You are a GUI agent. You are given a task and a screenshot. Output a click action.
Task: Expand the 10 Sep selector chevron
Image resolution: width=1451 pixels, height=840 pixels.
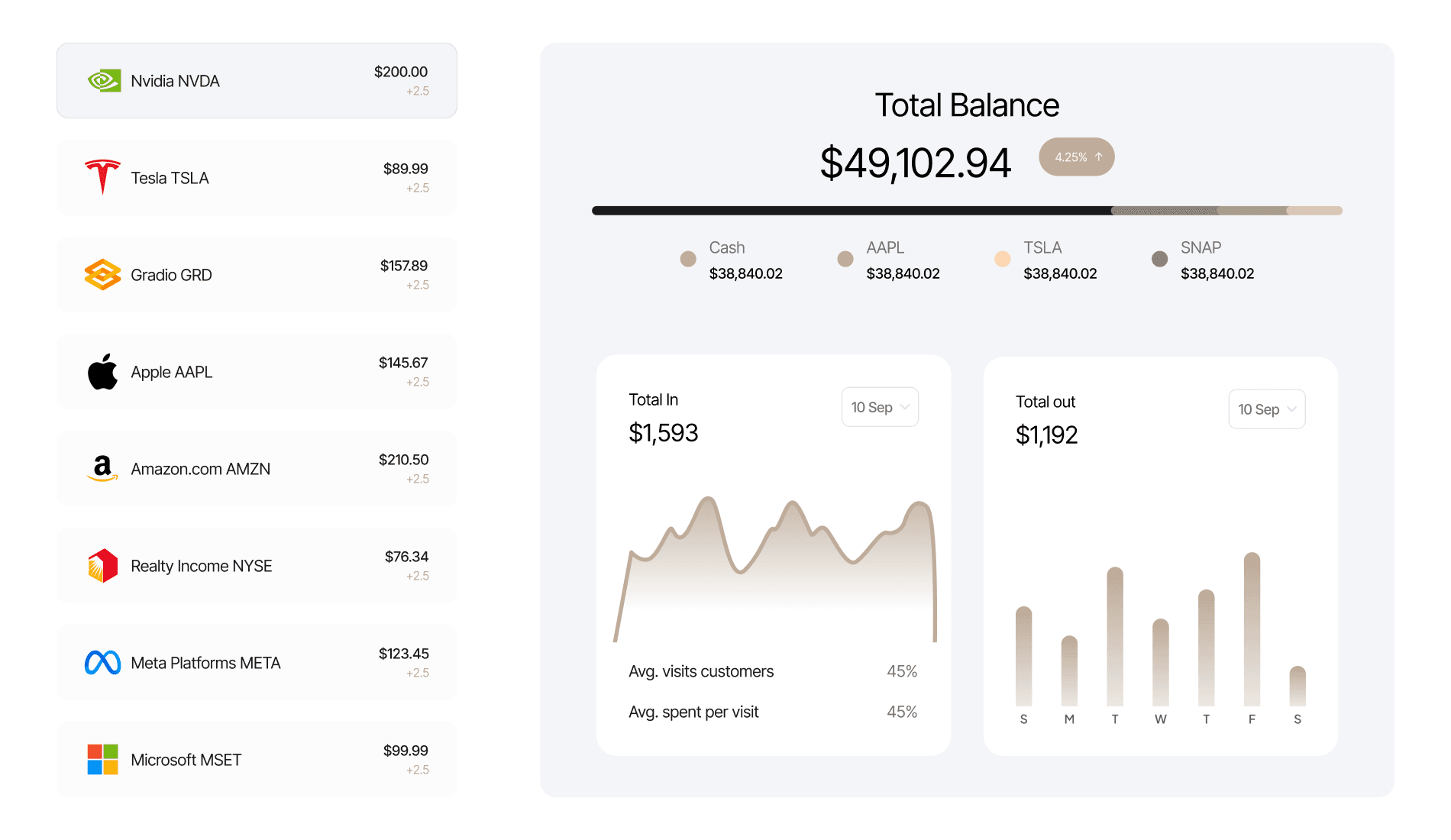tap(904, 407)
